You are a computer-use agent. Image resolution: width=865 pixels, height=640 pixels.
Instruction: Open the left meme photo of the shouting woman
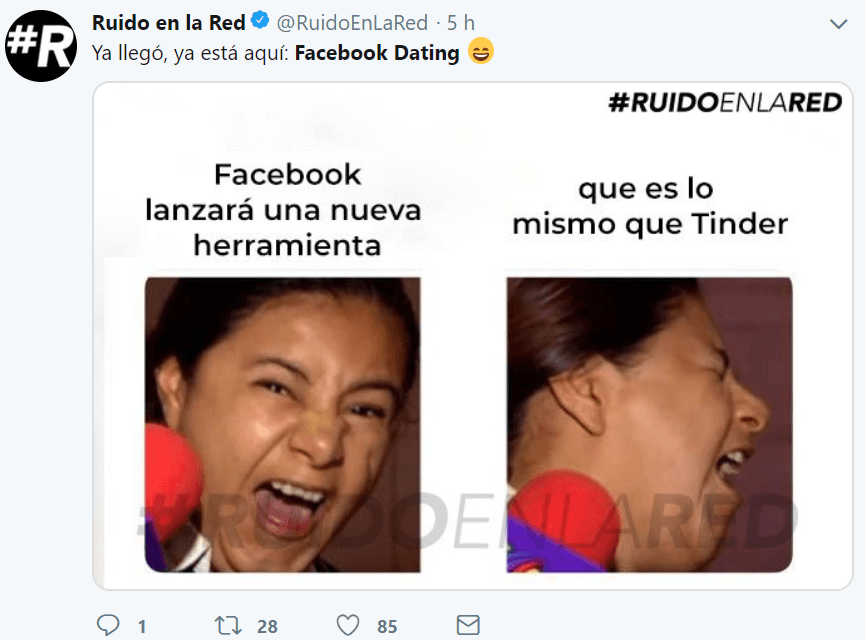pos(282,424)
